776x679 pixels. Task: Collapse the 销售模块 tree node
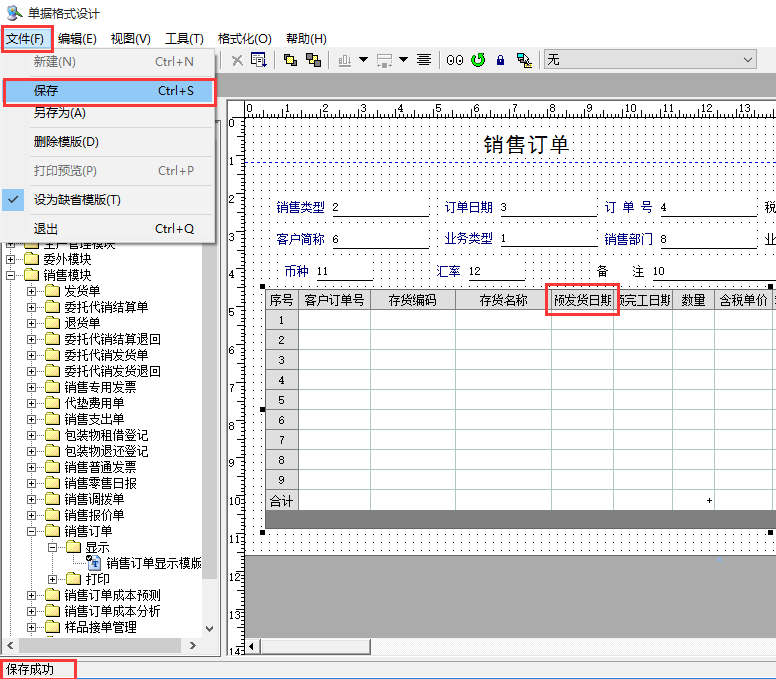point(12,275)
